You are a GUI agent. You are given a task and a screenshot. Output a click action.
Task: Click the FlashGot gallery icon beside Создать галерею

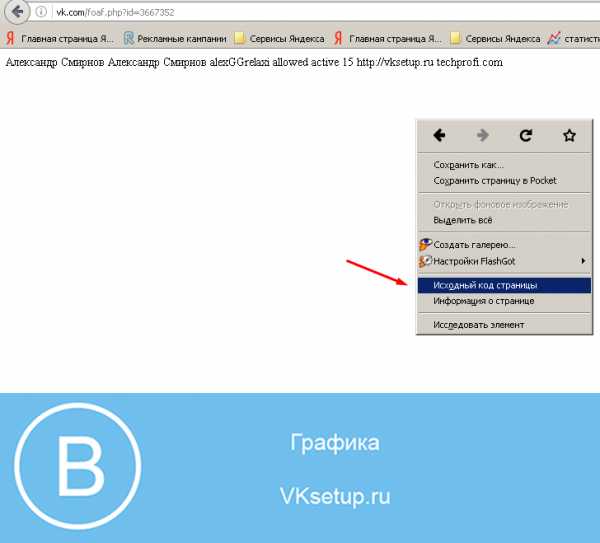[x=426, y=245]
